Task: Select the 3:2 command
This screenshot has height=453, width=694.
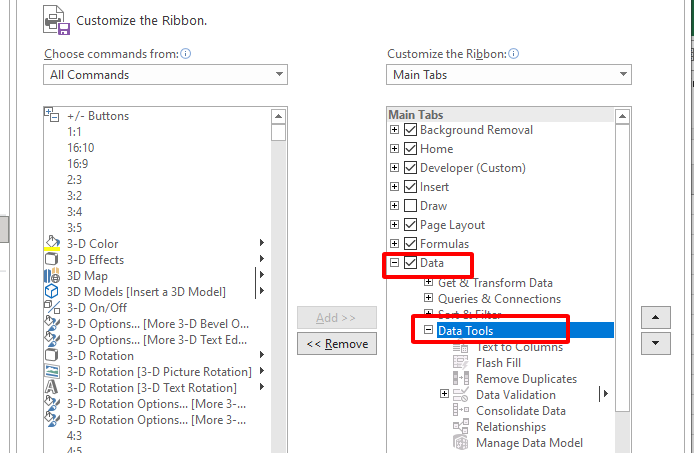Action: (74, 195)
